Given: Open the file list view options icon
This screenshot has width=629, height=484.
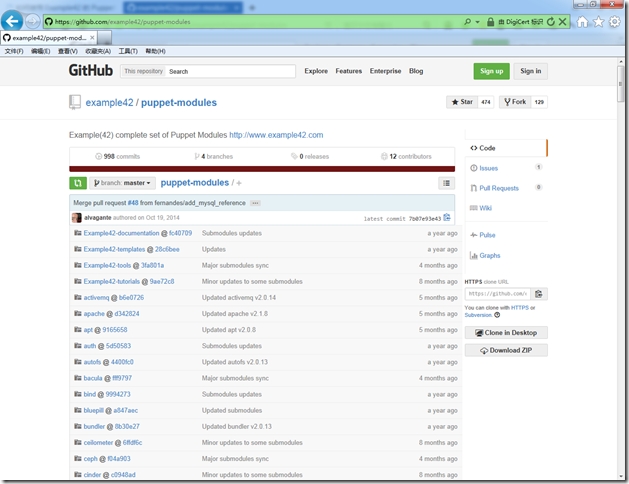Looking at the screenshot, I should (x=446, y=183).
